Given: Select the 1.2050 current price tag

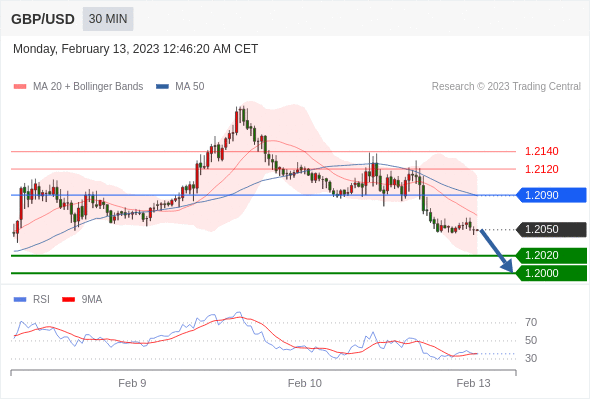Looking at the screenshot, I should coord(551,230).
